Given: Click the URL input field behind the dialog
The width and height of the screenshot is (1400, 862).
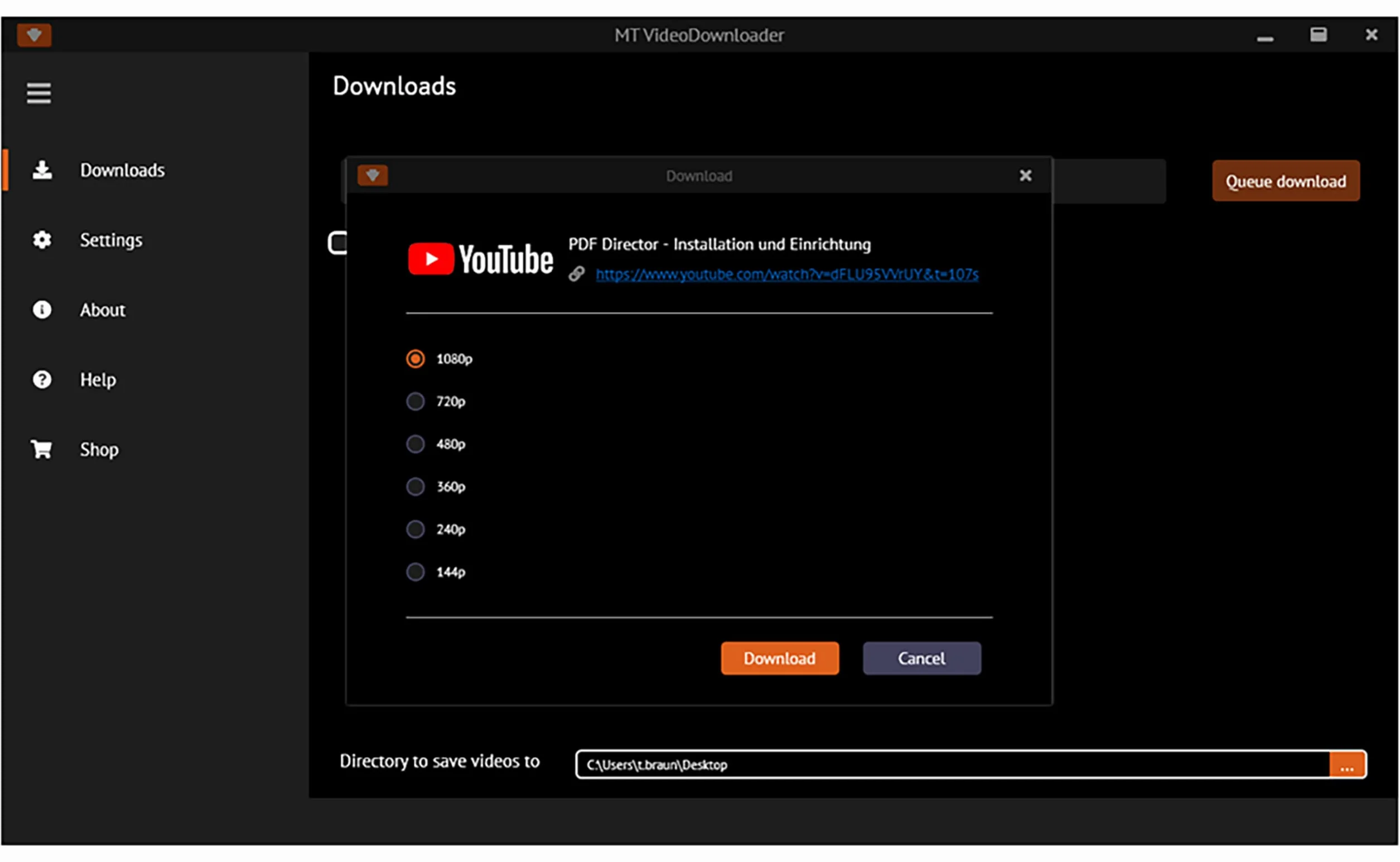Looking at the screenshot, I should pos(1108,181).
